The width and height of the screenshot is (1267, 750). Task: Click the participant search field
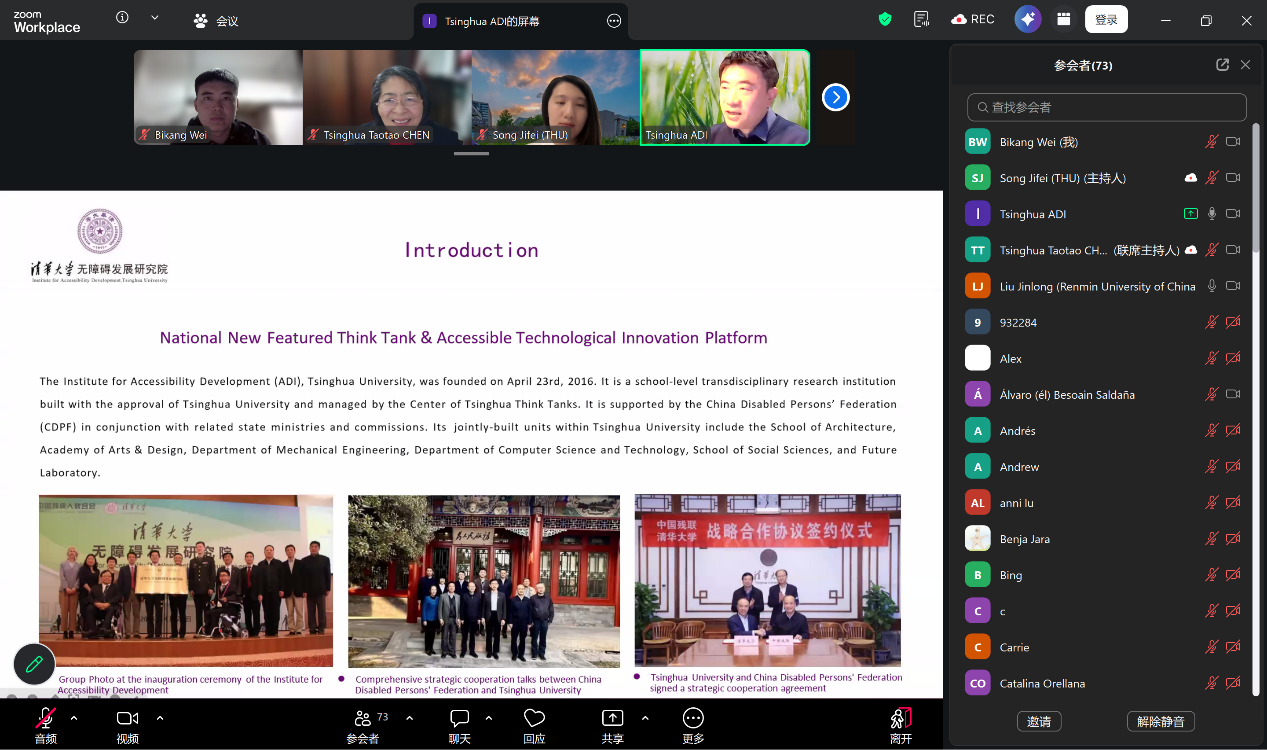[1106, 107]
